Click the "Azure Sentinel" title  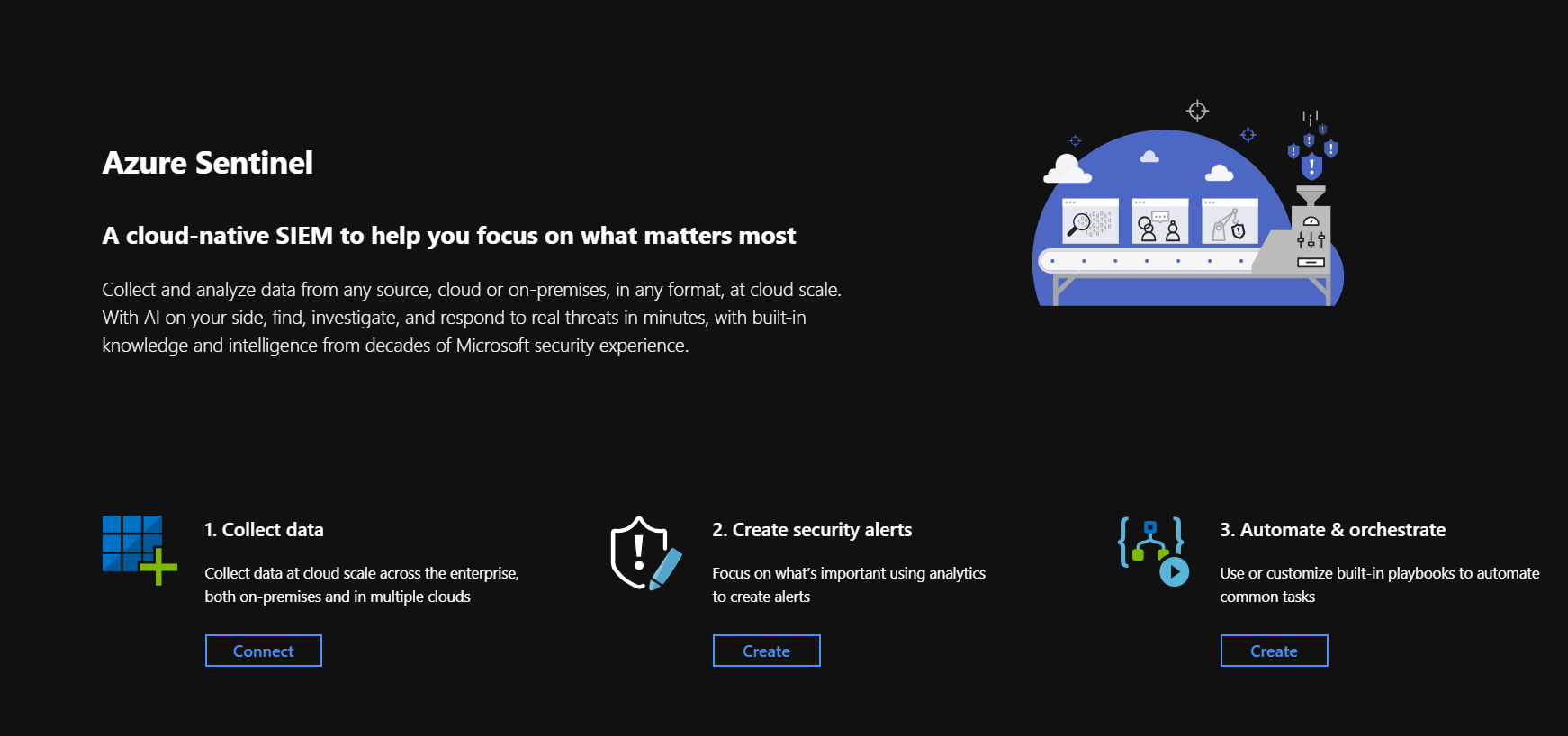coord(208,163)
